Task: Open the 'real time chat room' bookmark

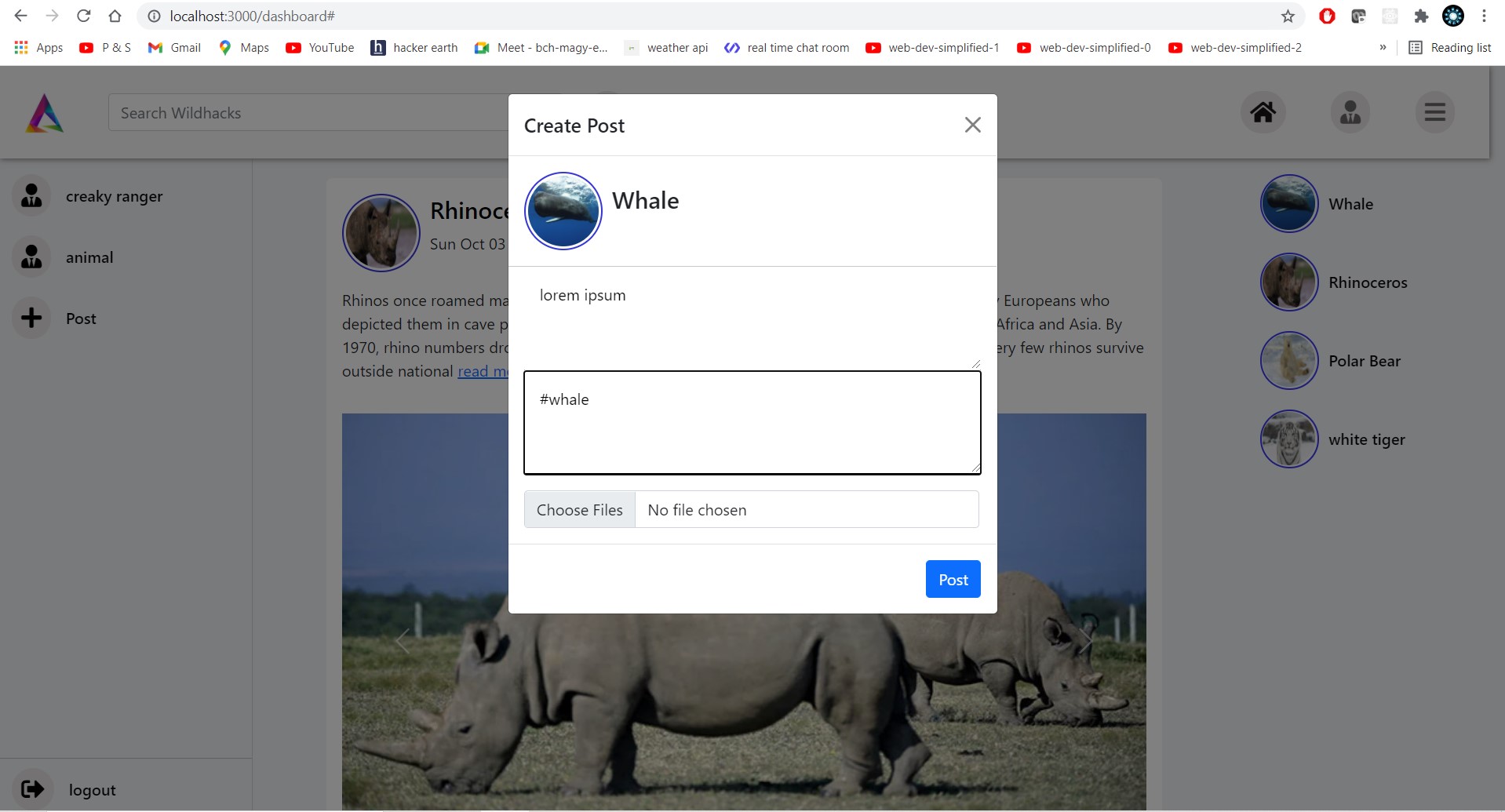Action: tap(787, 48)
